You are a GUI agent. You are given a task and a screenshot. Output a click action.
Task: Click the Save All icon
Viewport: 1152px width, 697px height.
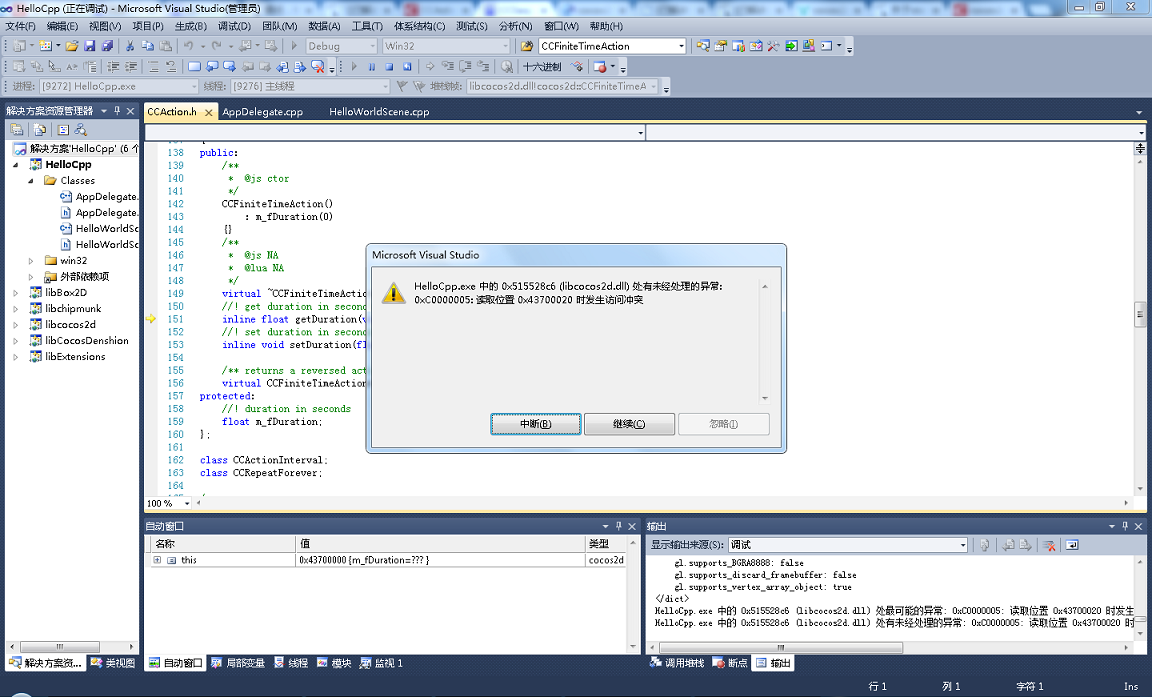[x=107, y=46]
